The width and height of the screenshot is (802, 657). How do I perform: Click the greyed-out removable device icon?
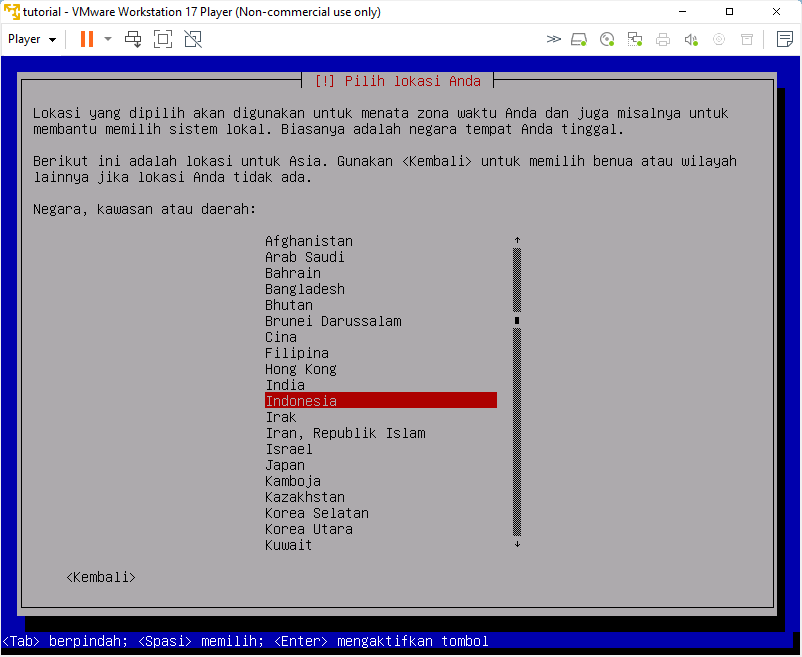747,39
